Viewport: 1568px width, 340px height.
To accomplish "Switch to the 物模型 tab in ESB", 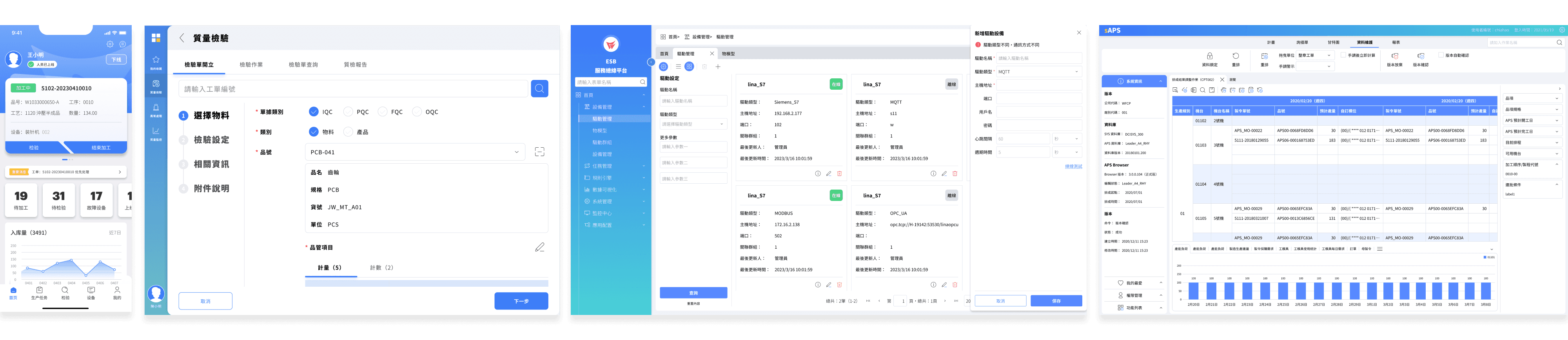I will click(x=728, y=54).
